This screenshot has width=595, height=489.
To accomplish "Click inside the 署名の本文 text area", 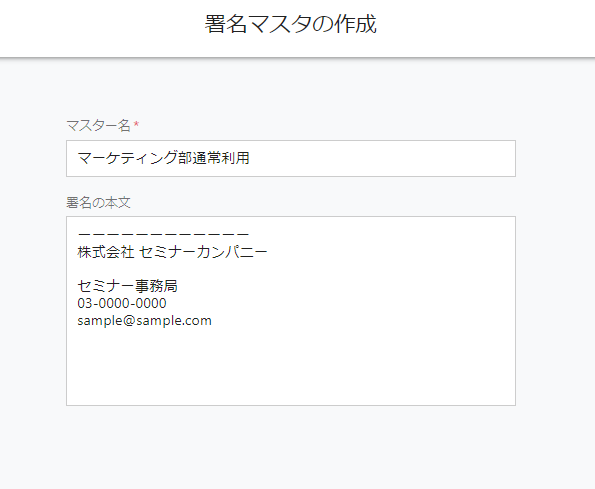I will [x=291, y=311].
